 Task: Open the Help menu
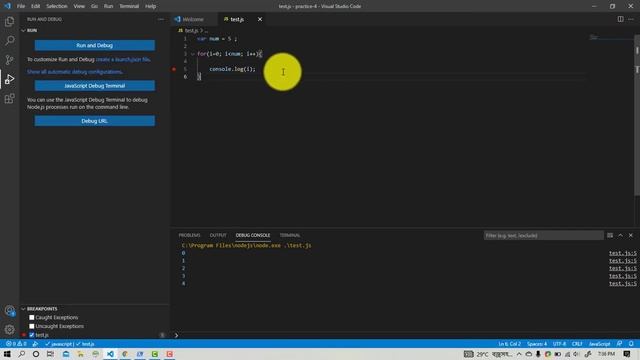pyautogui.click(x=151, y=6)
